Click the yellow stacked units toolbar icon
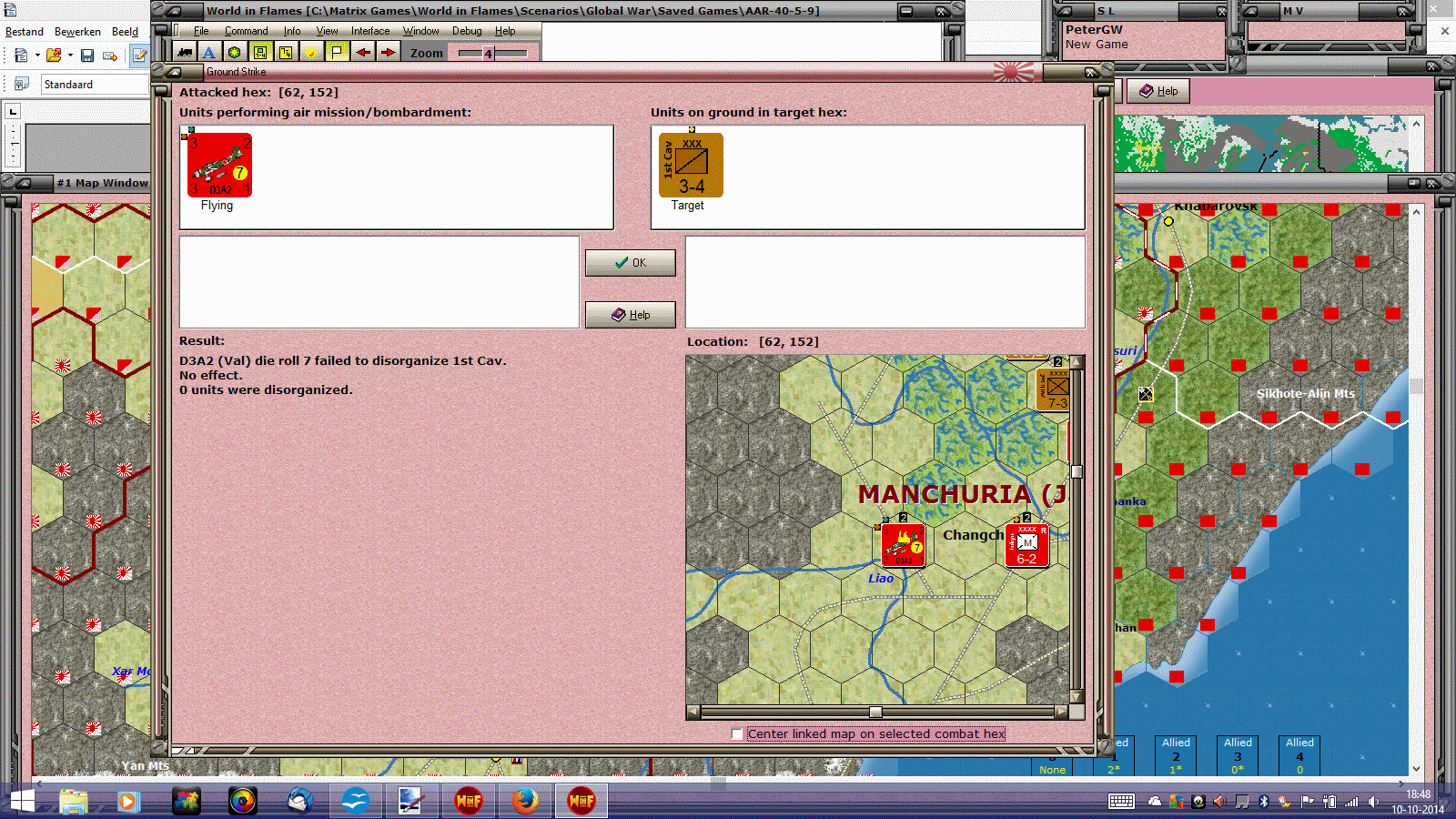The height and width of the screenshot is (819, 1456). 286,52
